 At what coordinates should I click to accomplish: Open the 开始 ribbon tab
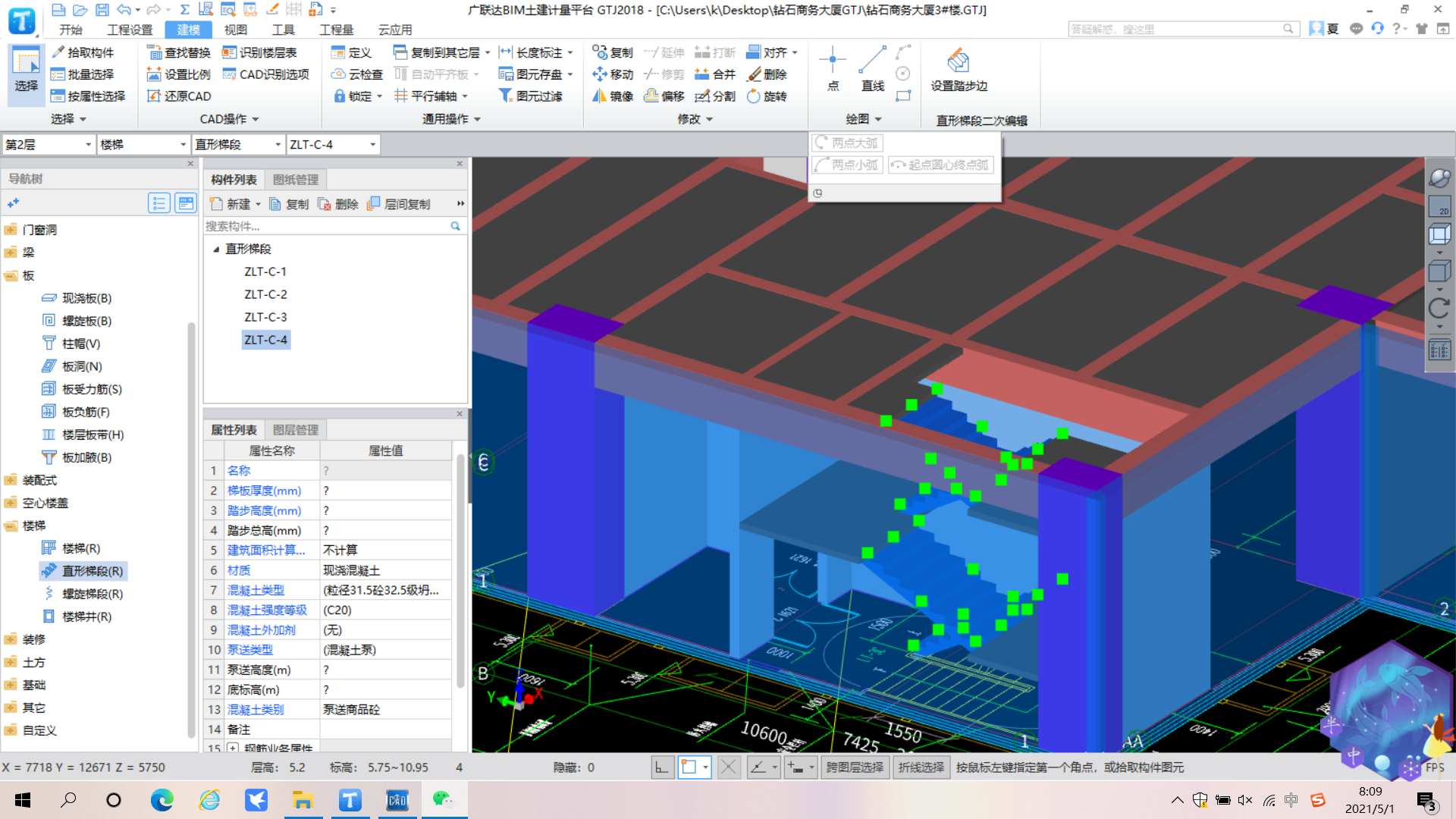(71, 30)
